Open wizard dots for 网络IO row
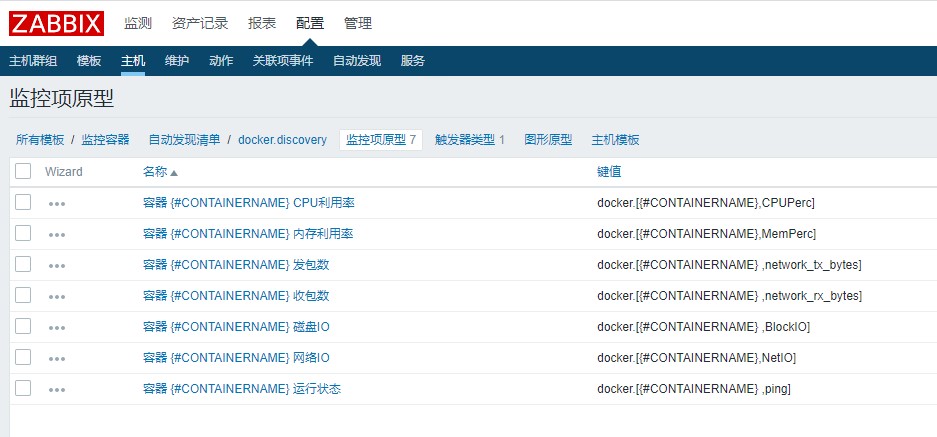This screenshot has width=937, height=437. (57, 359)
